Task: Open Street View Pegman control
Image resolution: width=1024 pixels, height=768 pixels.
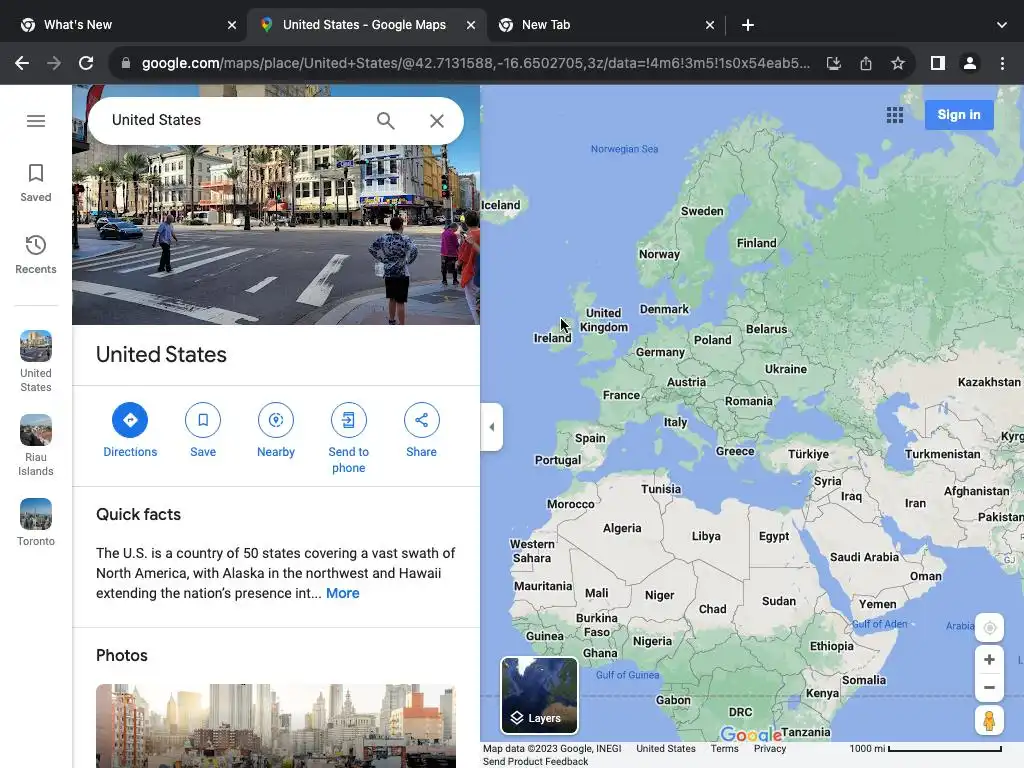Action: 989,721
